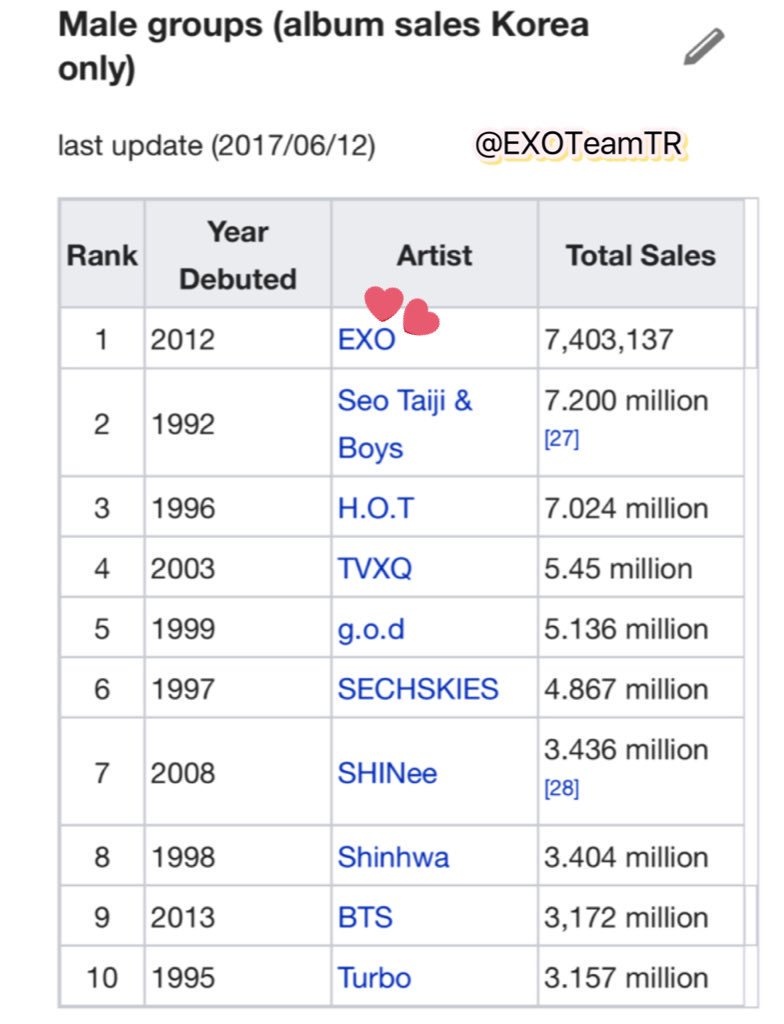Click the g.o.d artist link
Viewport: 784px width, 1024px height.
pos(371,629)
